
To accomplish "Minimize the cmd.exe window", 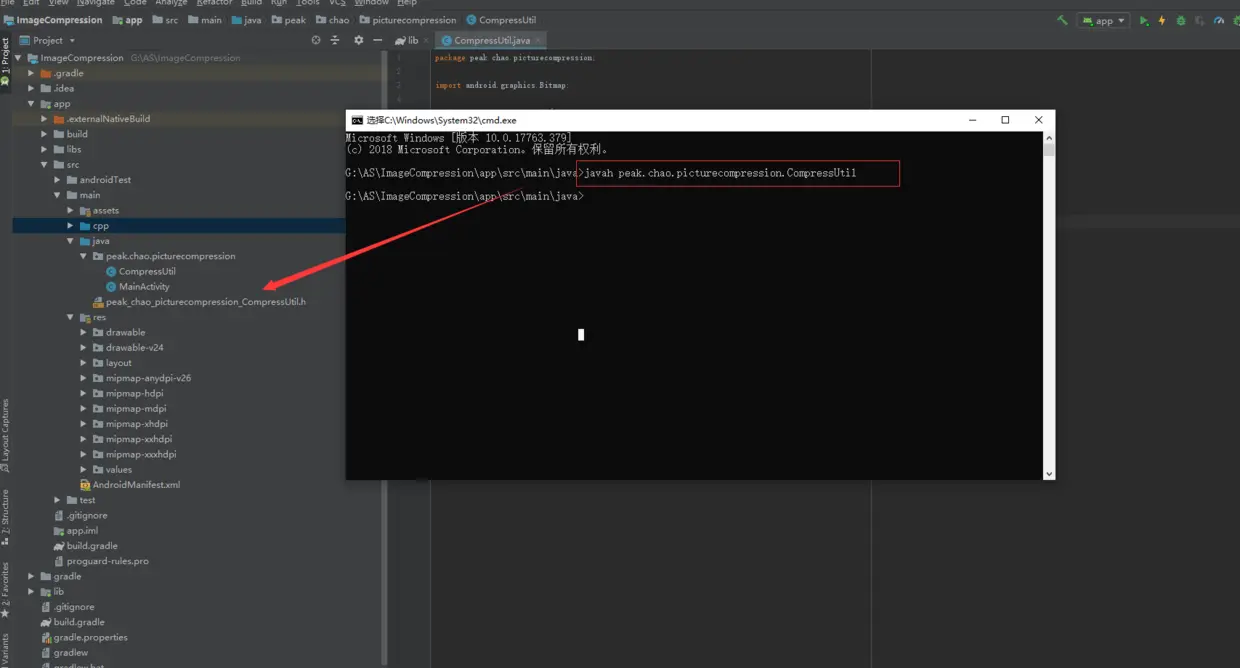I will [x=973, y=120].
